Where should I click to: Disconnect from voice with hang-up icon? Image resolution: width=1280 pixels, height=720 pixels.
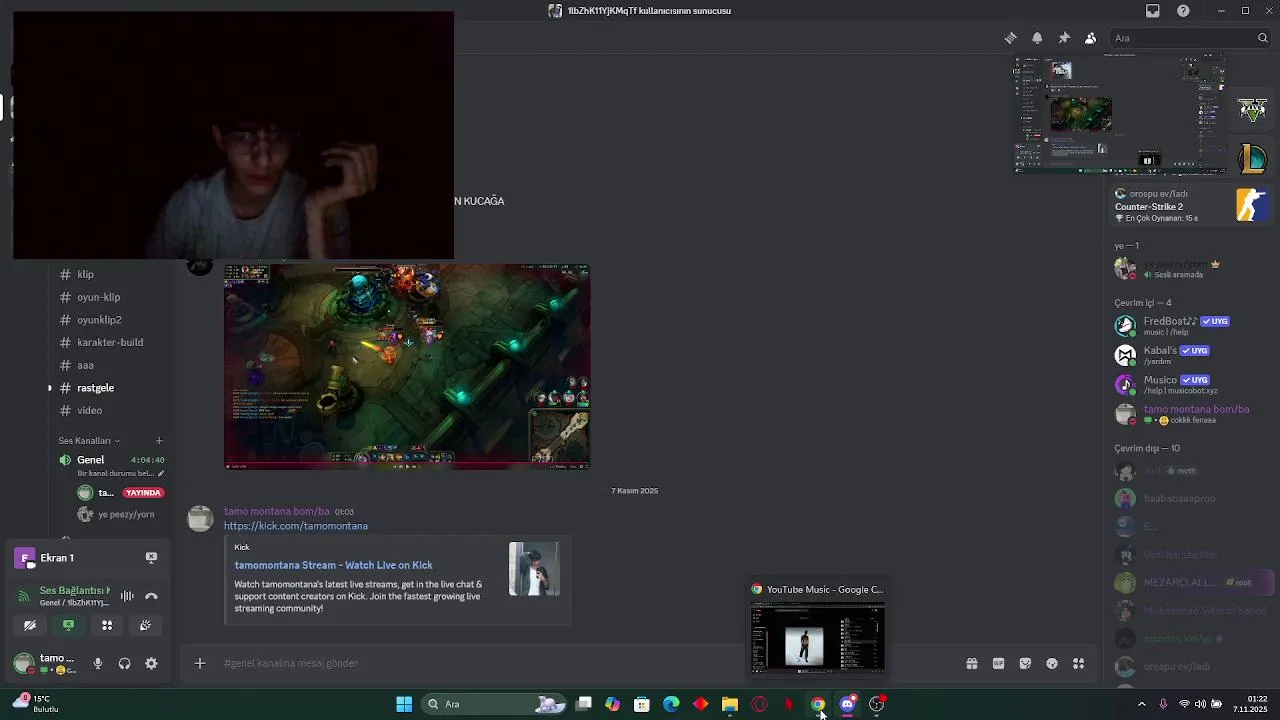[x=151, y=596]
